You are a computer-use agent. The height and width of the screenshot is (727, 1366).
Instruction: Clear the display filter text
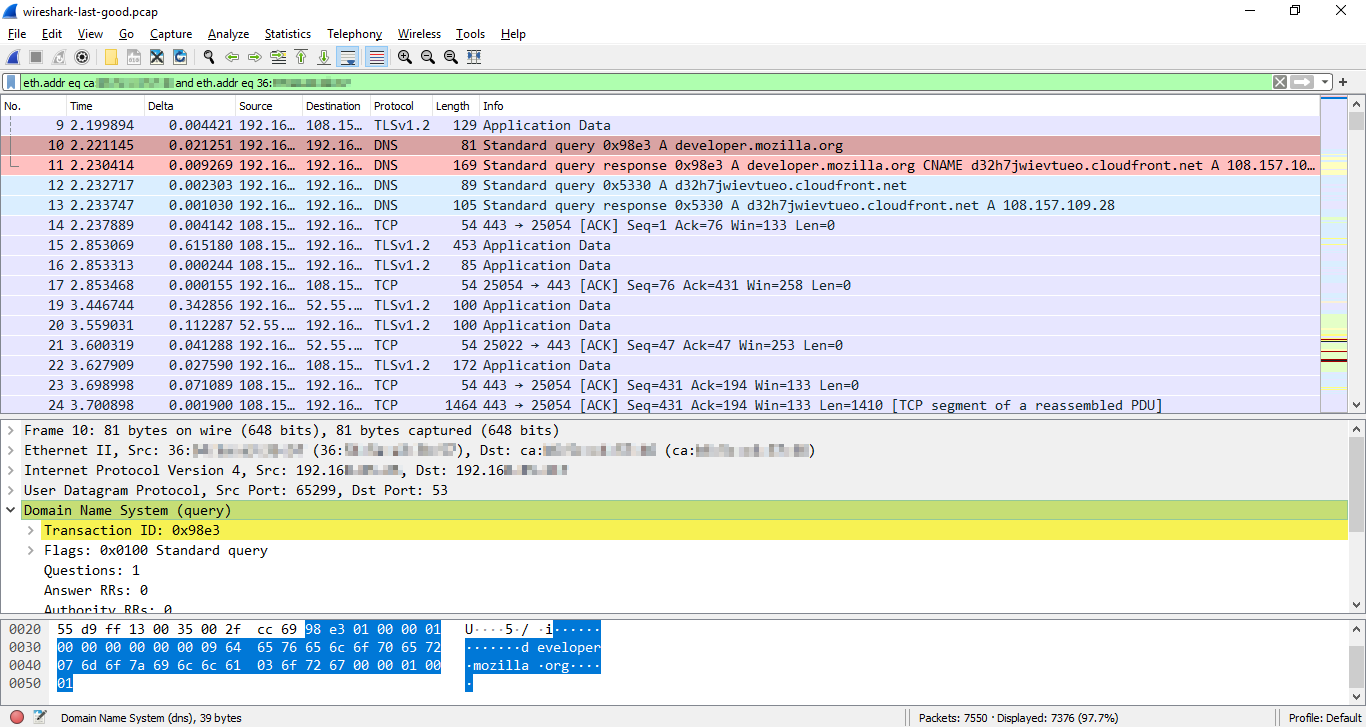1280,82
